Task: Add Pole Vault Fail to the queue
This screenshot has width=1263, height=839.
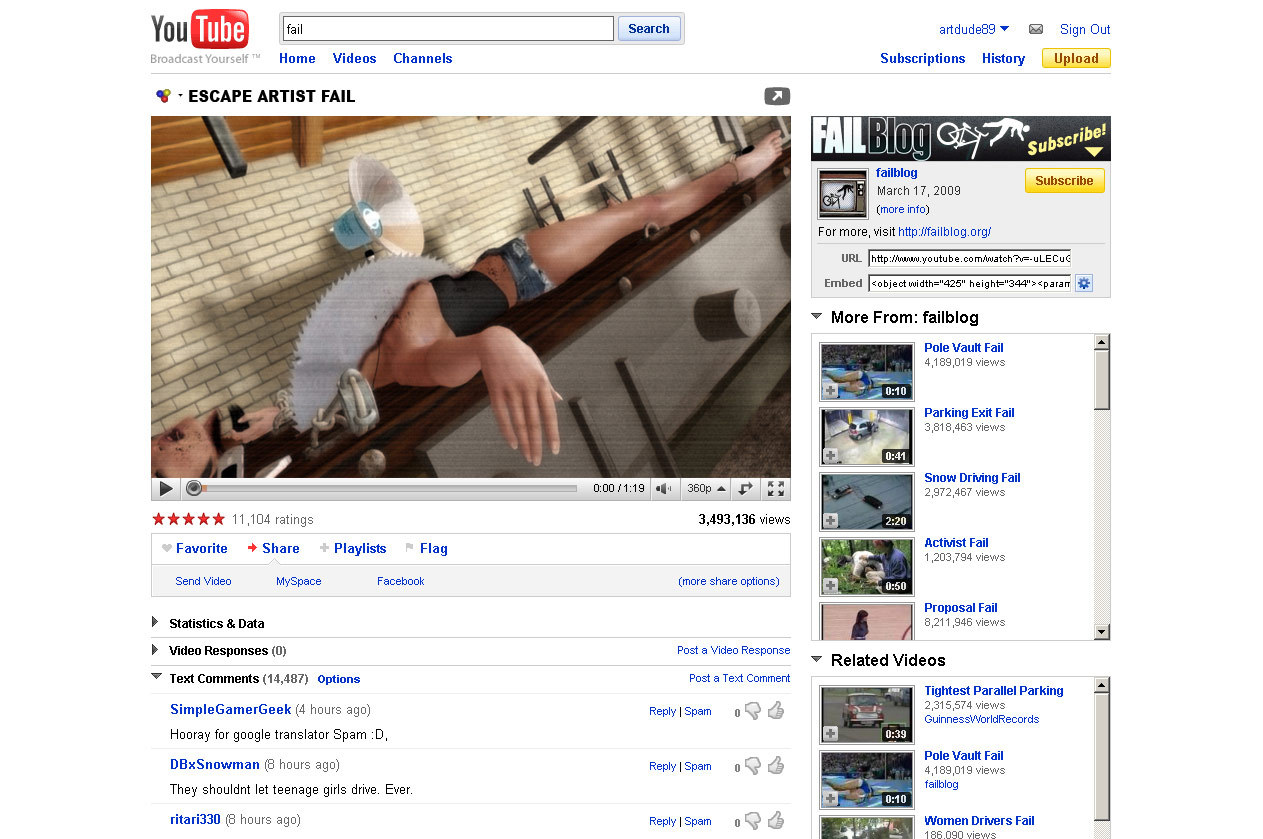Action: [x=831, y=391]
